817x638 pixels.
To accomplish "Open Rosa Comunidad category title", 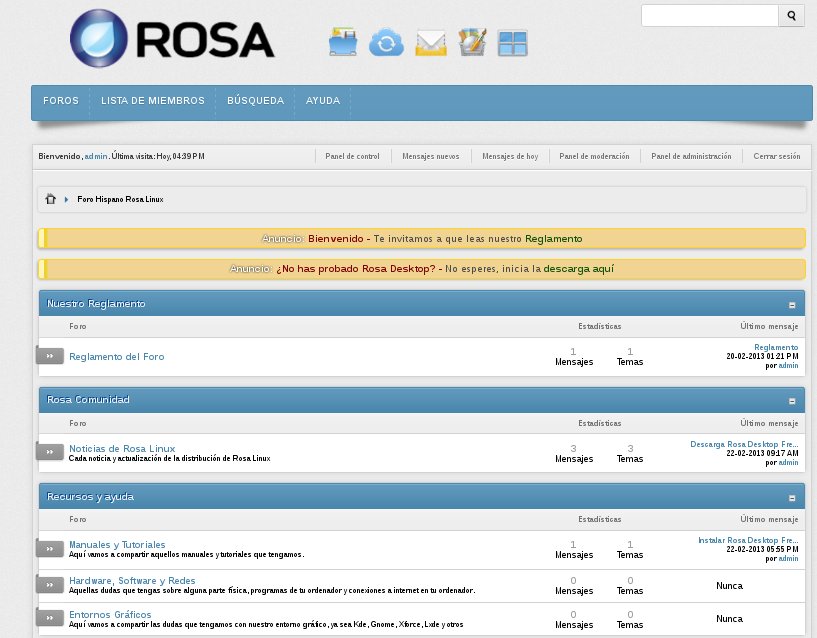I will click(88, 400).
